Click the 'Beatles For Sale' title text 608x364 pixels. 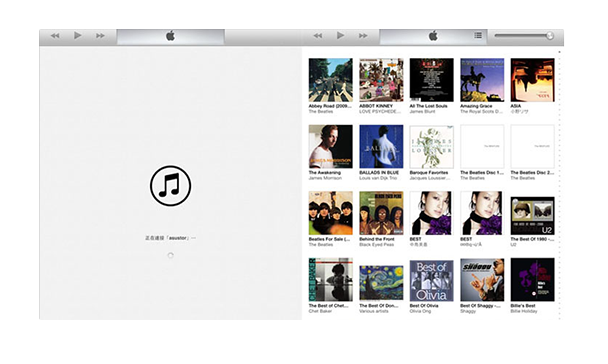[x=329, y=239]
